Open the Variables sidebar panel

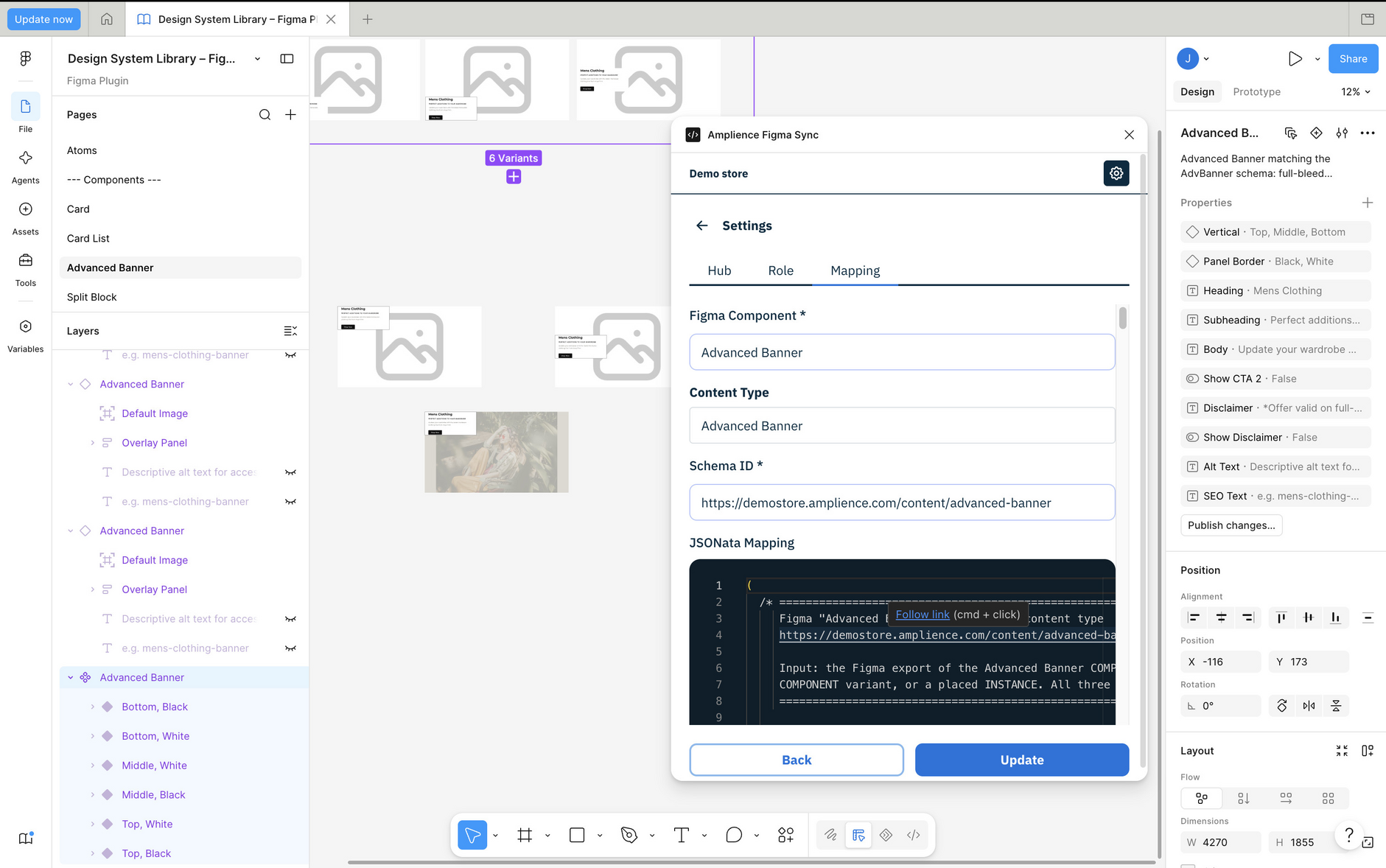tap(25, 335)
